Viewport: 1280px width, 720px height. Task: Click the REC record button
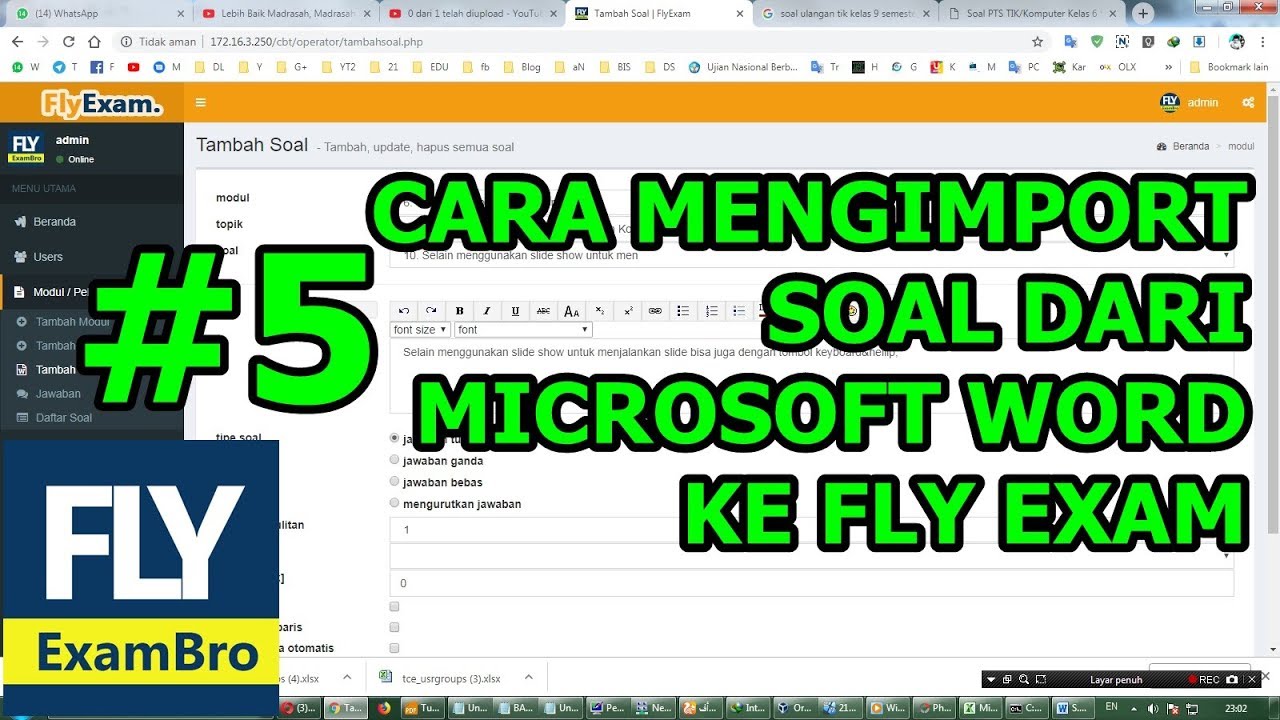point(1203,680)
